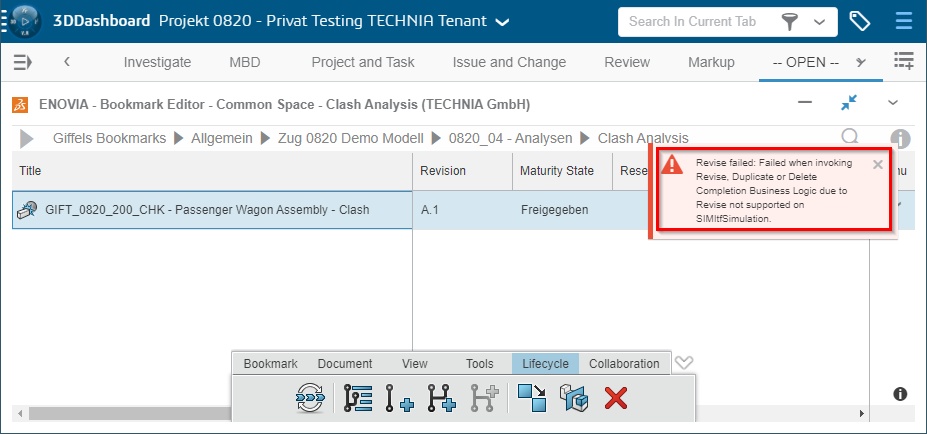
Task: Open the widget menu chevron
Action: 894,103
